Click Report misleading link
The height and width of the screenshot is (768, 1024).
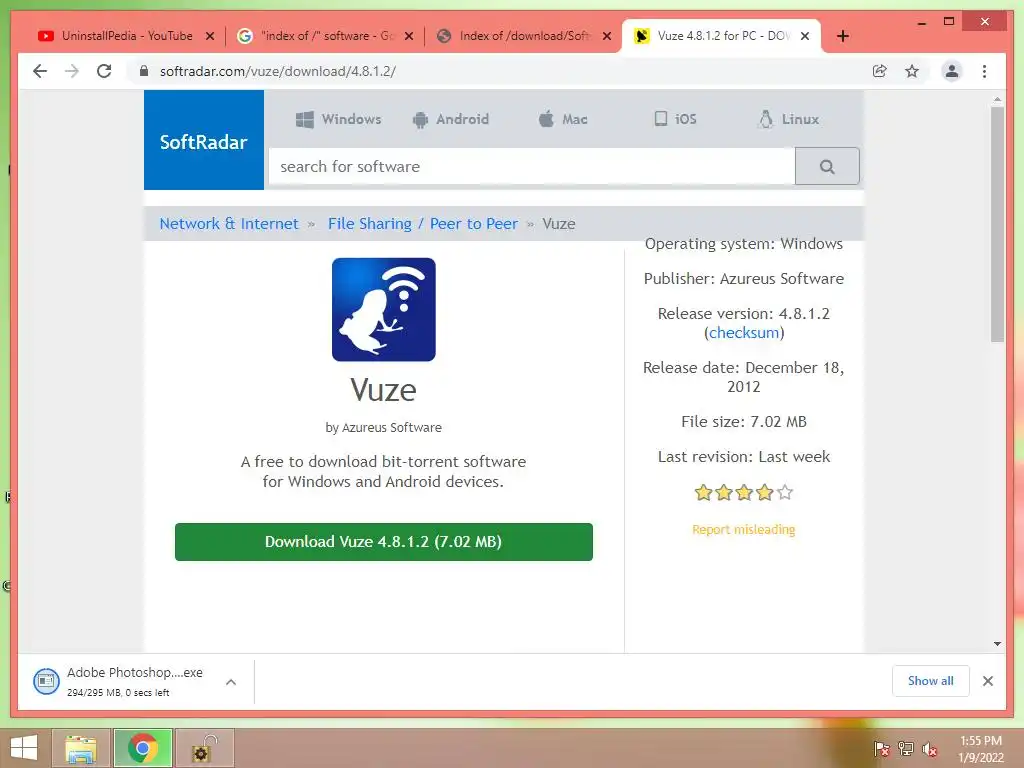click(744, 530)
